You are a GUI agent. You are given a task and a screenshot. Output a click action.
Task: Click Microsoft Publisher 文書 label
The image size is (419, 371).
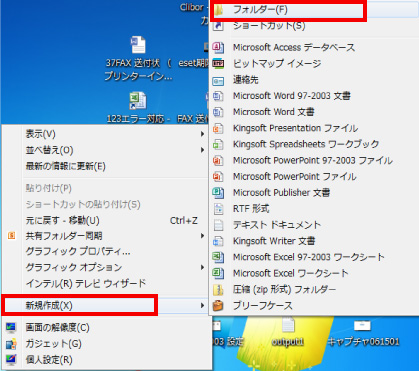281,192
